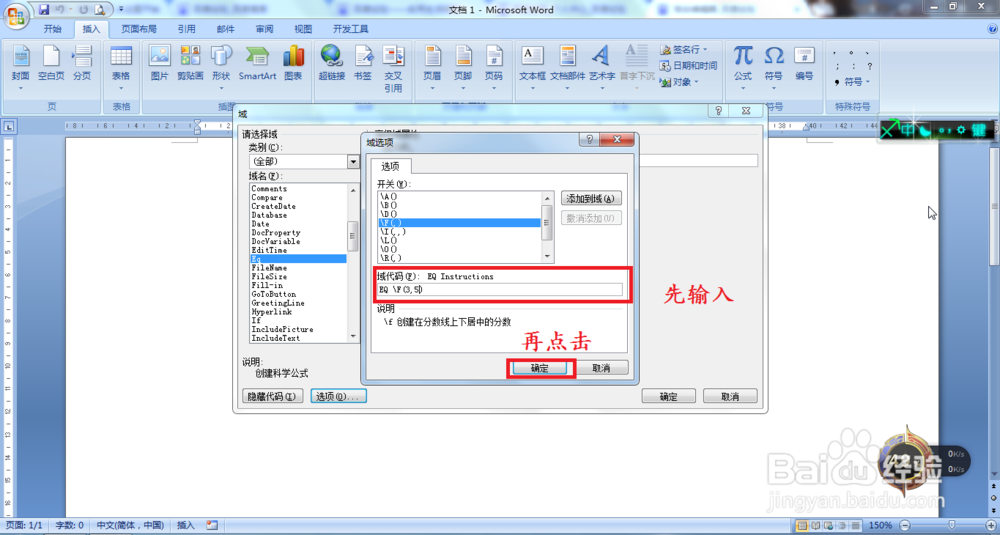Open Clip Art (剪贴画)
This screenshot has height=535, width=1000.
click(x=190, y=64)
